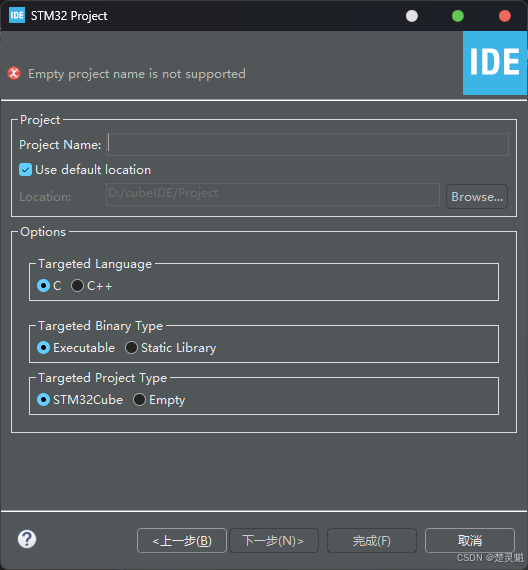Click the 'Targeted Language' group label
The image size is (528, 570).
[95, 264]
